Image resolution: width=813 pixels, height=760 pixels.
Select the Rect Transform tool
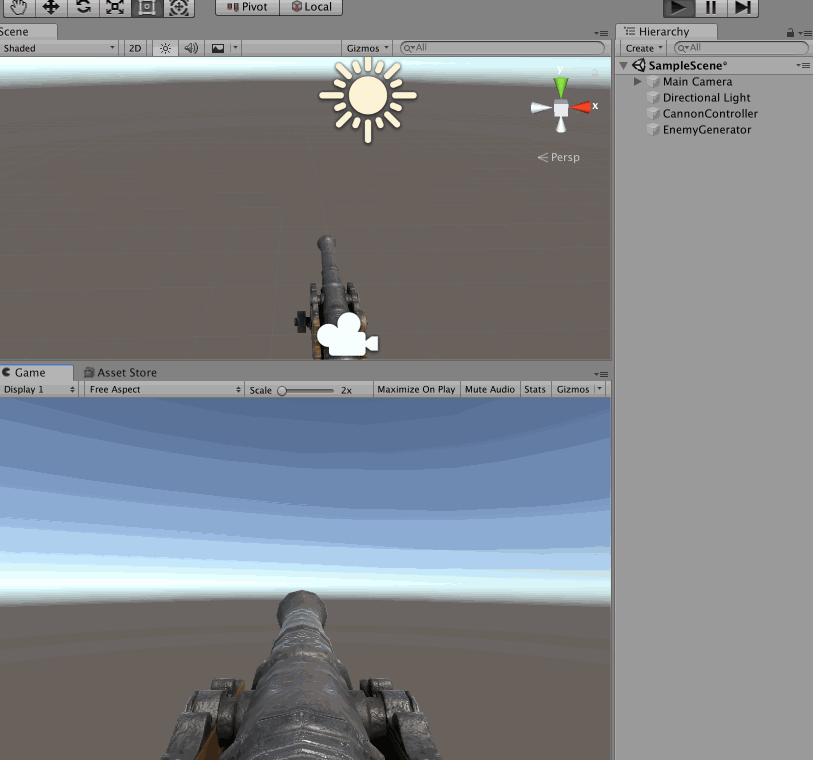[147, 7]
